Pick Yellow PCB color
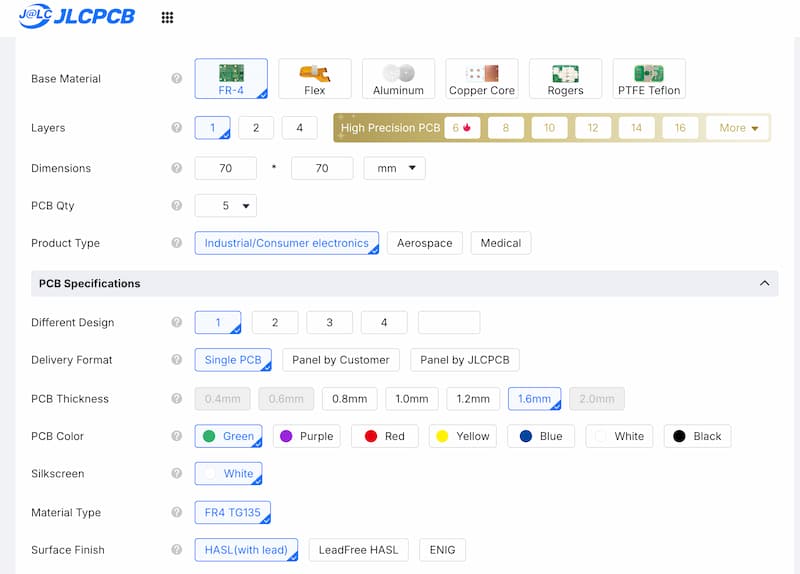The image size is (800, 574). [x=463, y=436]
